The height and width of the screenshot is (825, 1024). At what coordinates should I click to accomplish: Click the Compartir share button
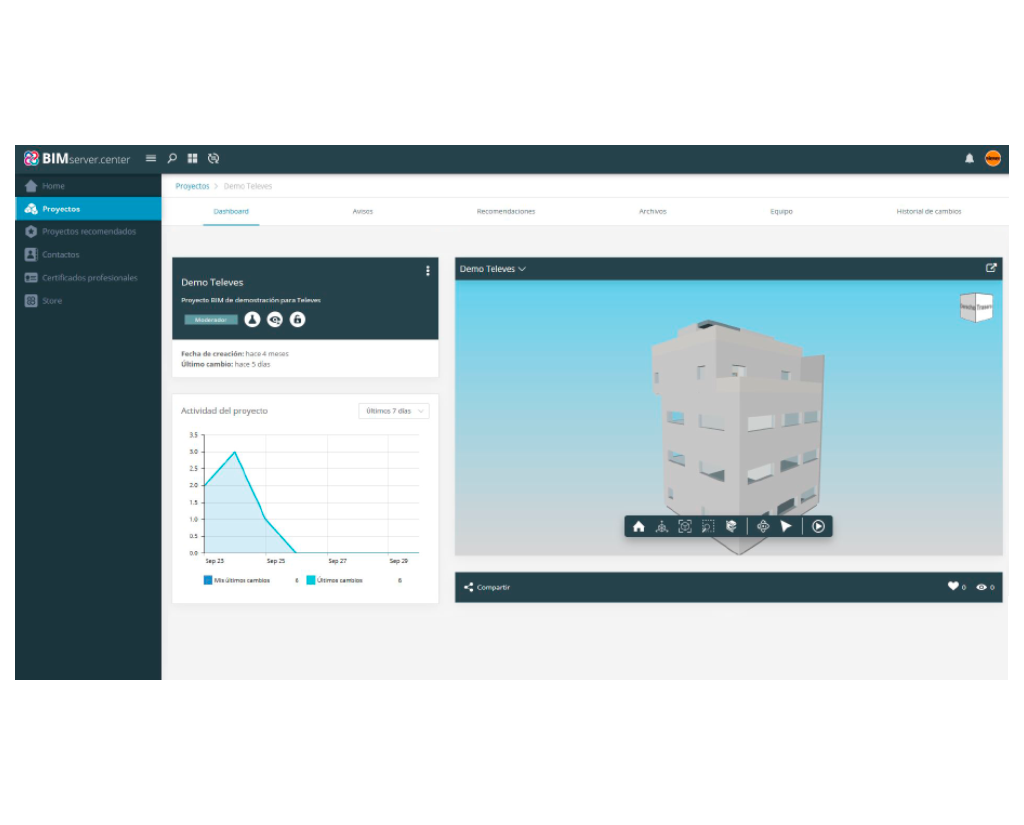pyautogui.click(x=488, y=587)
